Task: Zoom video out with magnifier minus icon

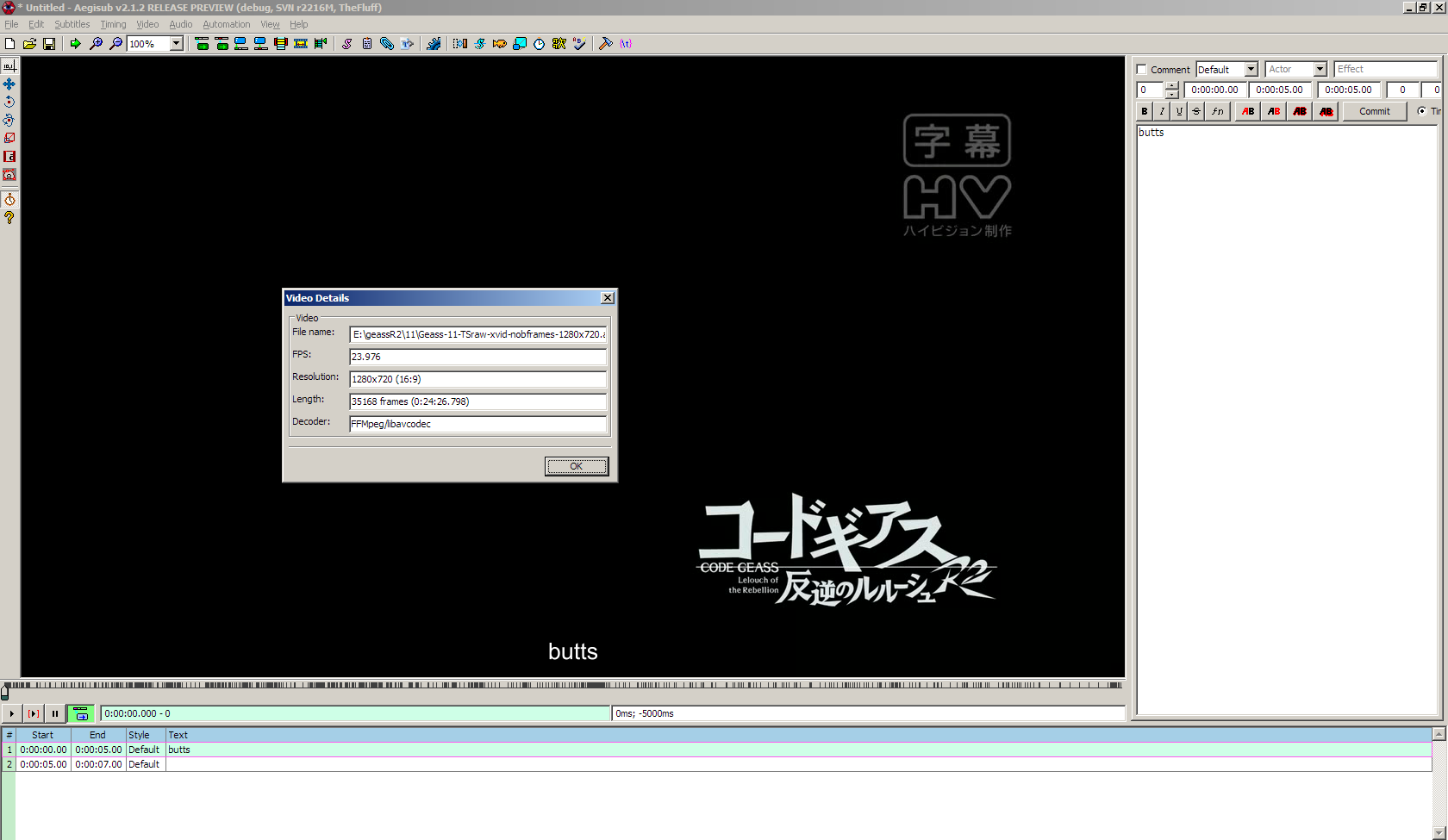Action: [115, 44]
